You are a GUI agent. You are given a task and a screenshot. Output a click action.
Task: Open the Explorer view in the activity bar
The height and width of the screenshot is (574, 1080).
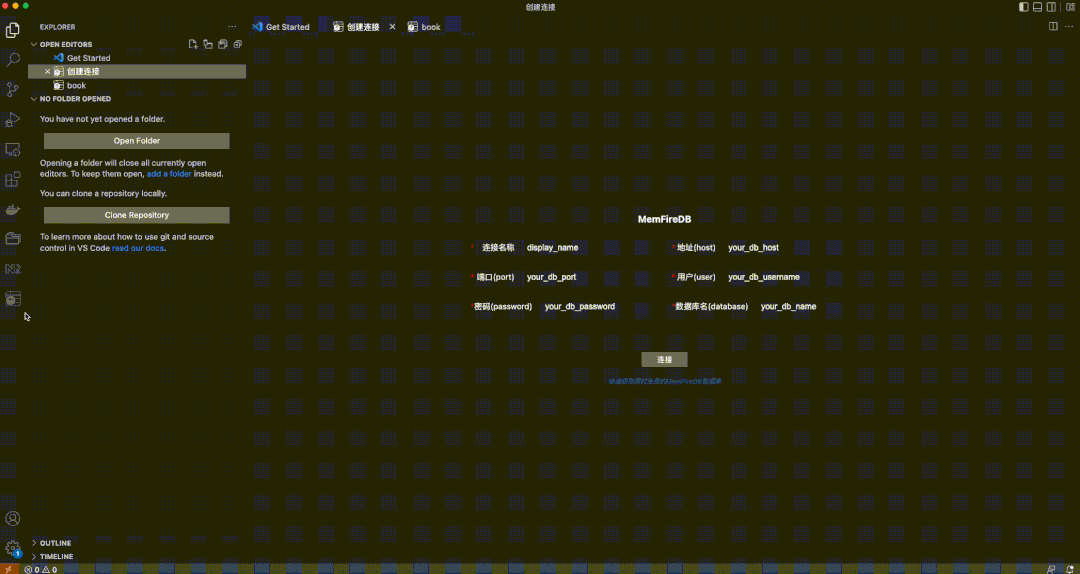(12, 30)
